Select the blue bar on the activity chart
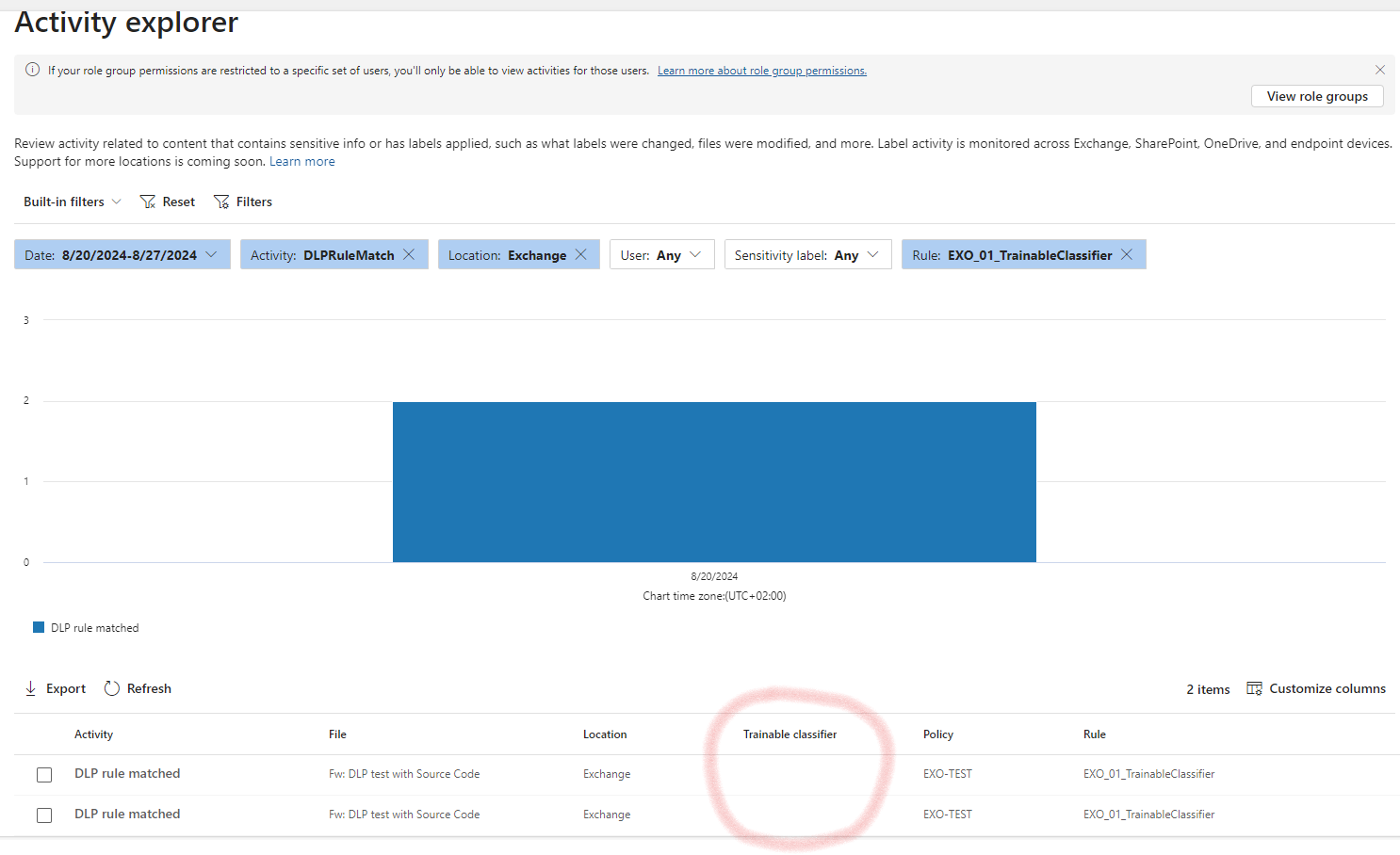The height and width of the screenshot is (855, 1400). (713, 481)
